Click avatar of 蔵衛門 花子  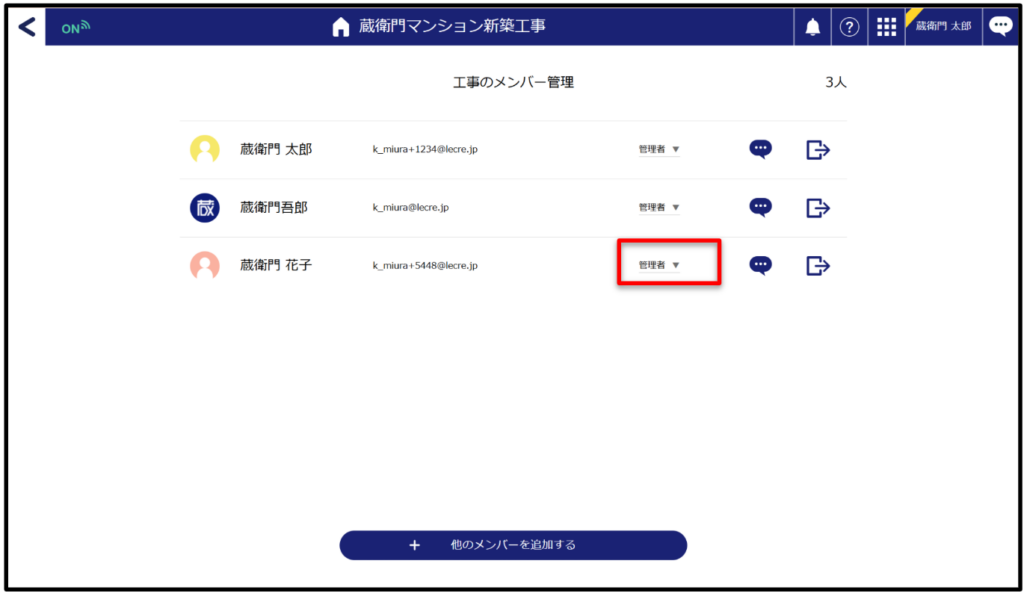point(204,266)
